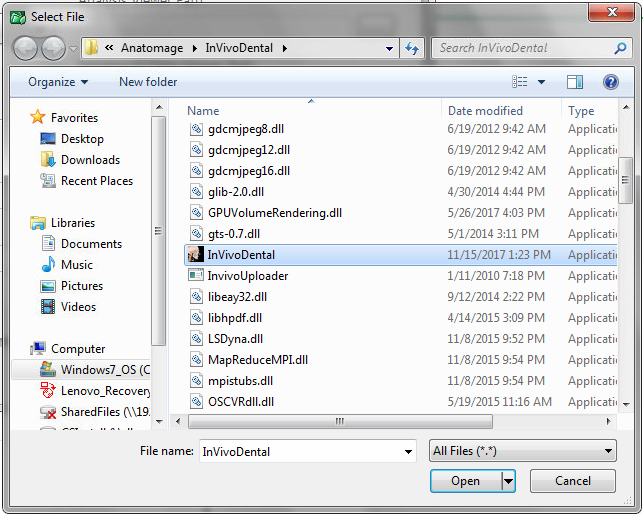
Task: Open the All Files type filter dropdown
Action: [522, 451]
